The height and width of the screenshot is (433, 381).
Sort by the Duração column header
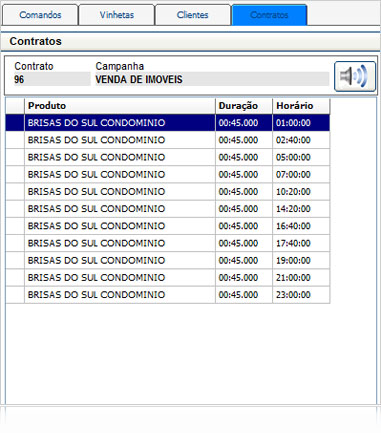(x=244, y=106)
